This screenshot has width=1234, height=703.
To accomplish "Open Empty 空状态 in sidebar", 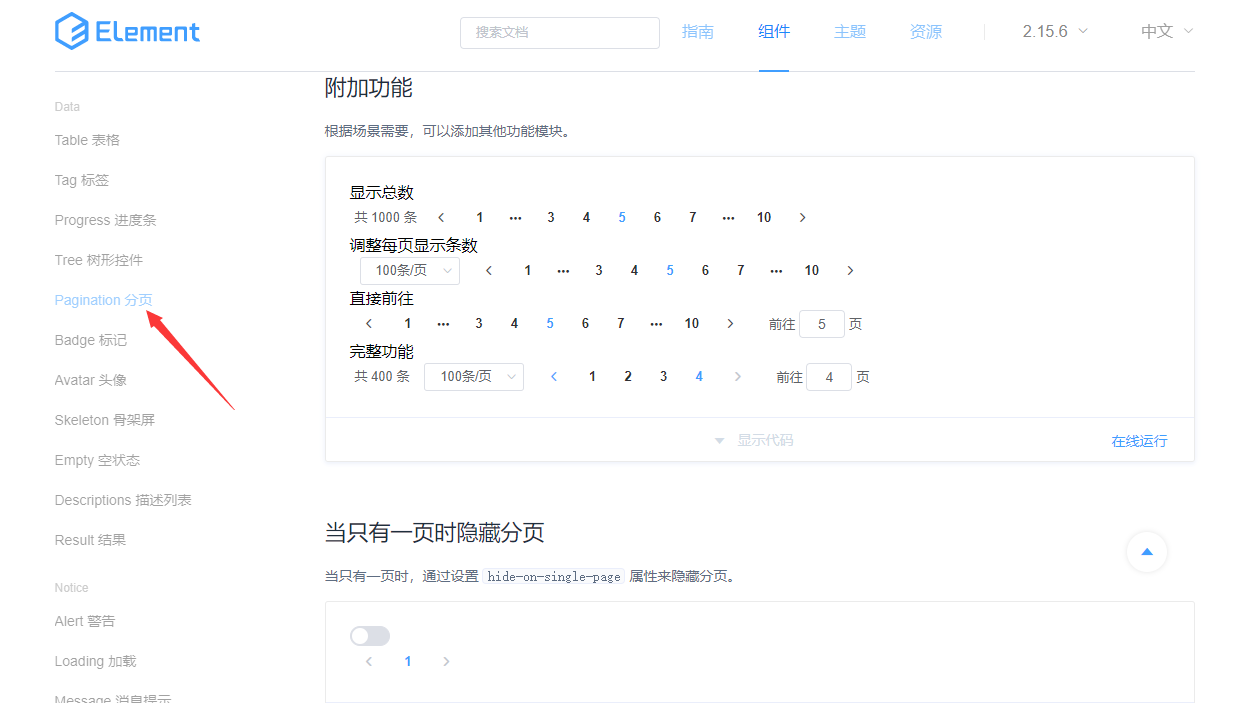I will pyautogui.click(x=97, y=460).
